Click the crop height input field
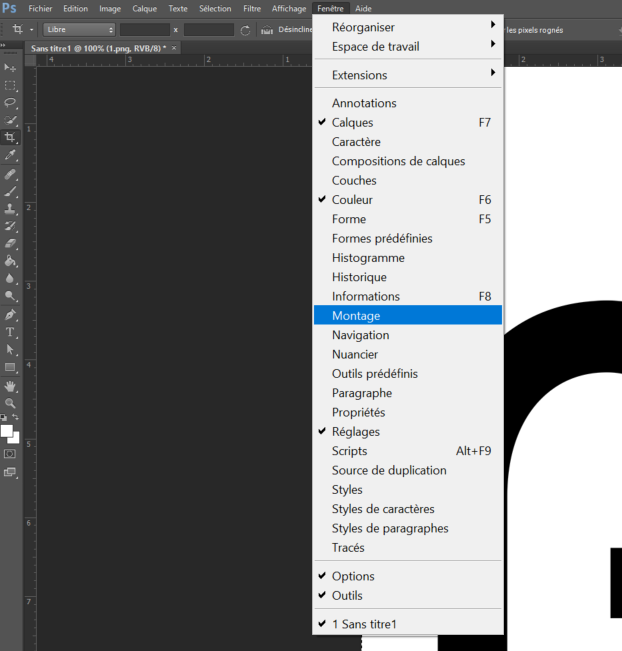The height and width of the screenshot is (651, 622). click(x=209, y=30)
